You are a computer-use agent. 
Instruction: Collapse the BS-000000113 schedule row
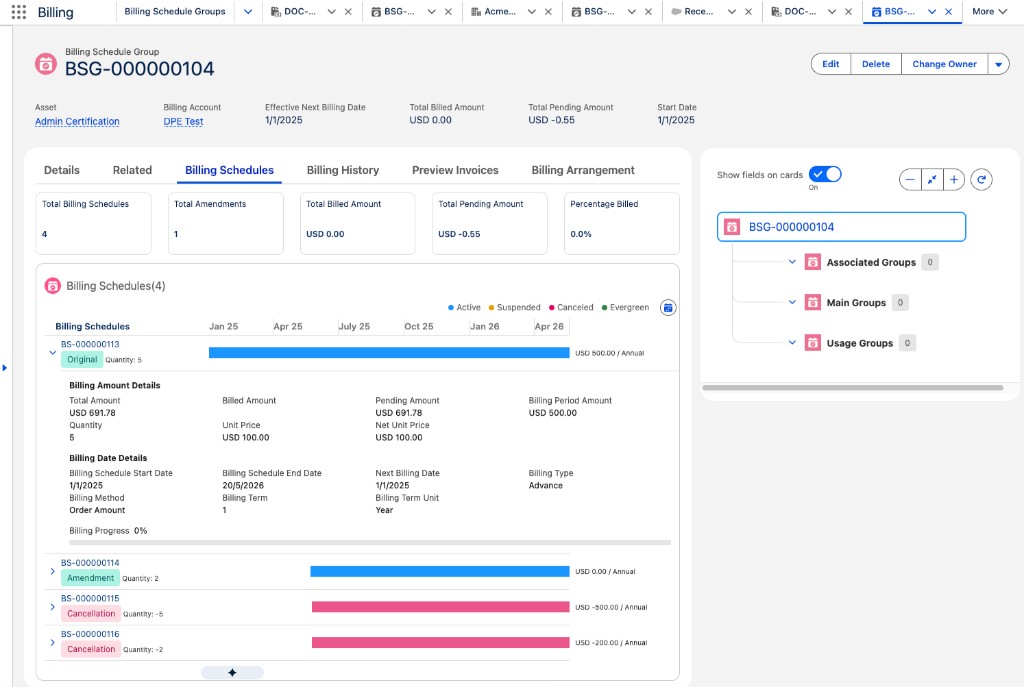tap(53, 353)
